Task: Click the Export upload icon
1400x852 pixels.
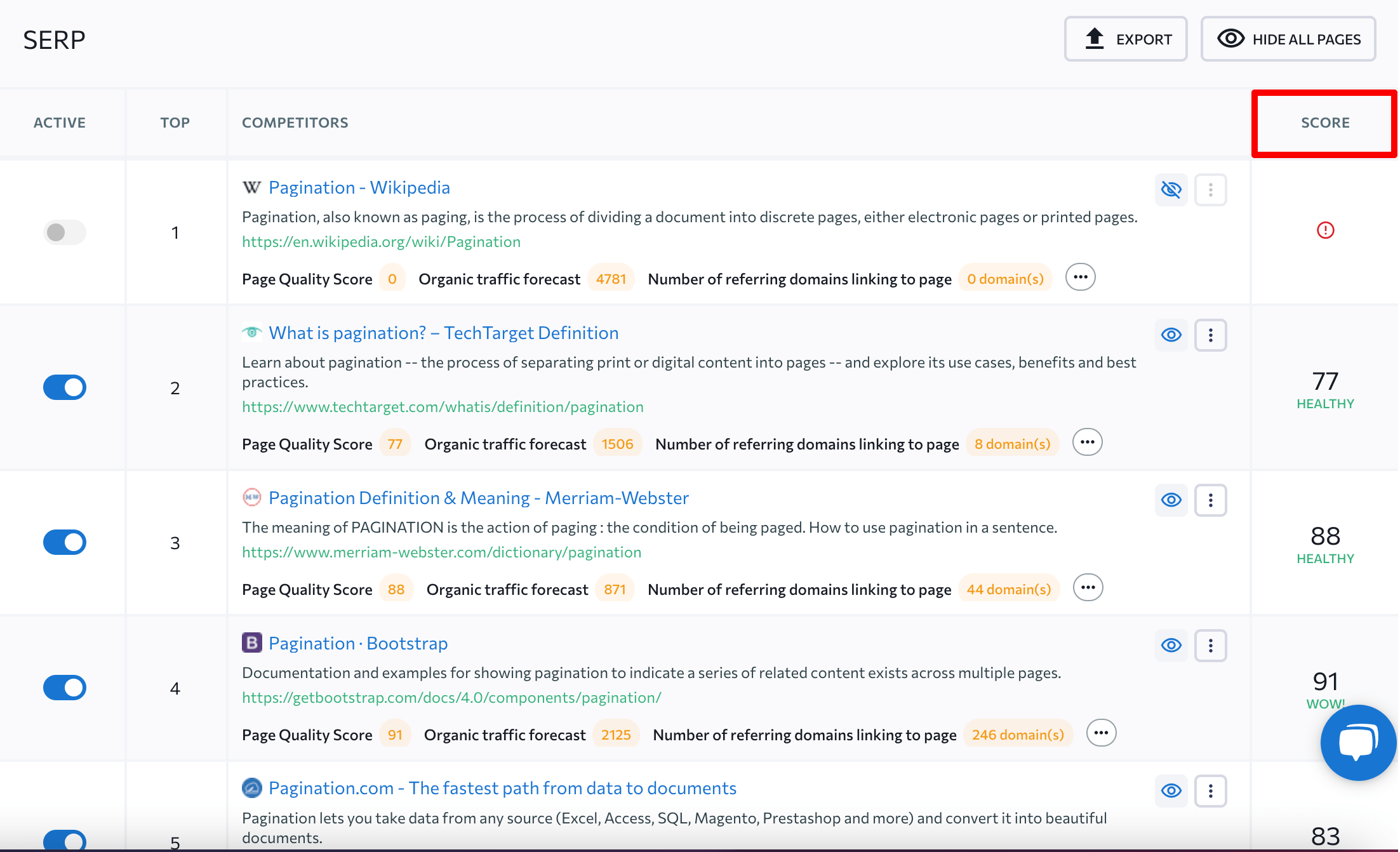Action: pos(1094,38)
